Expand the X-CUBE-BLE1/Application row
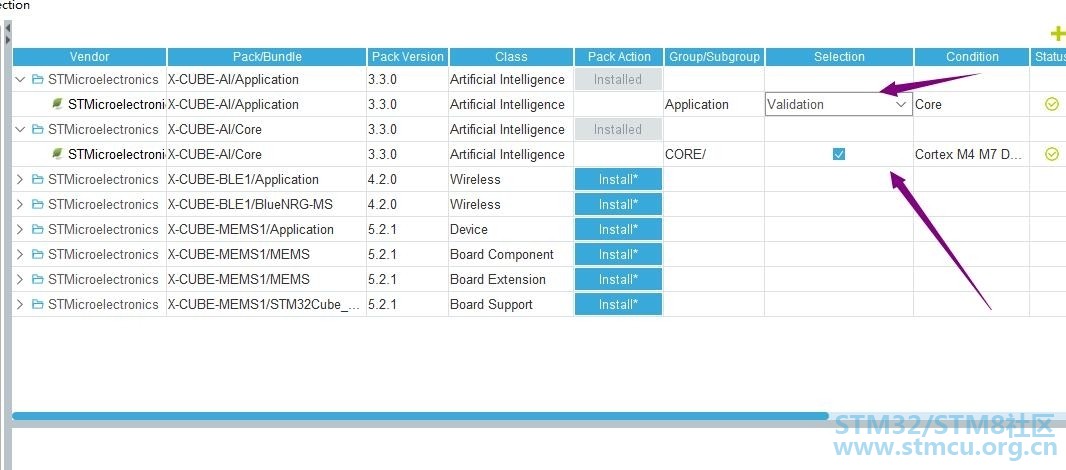The width and height of the screenshot is (1066, 470). 20,180
